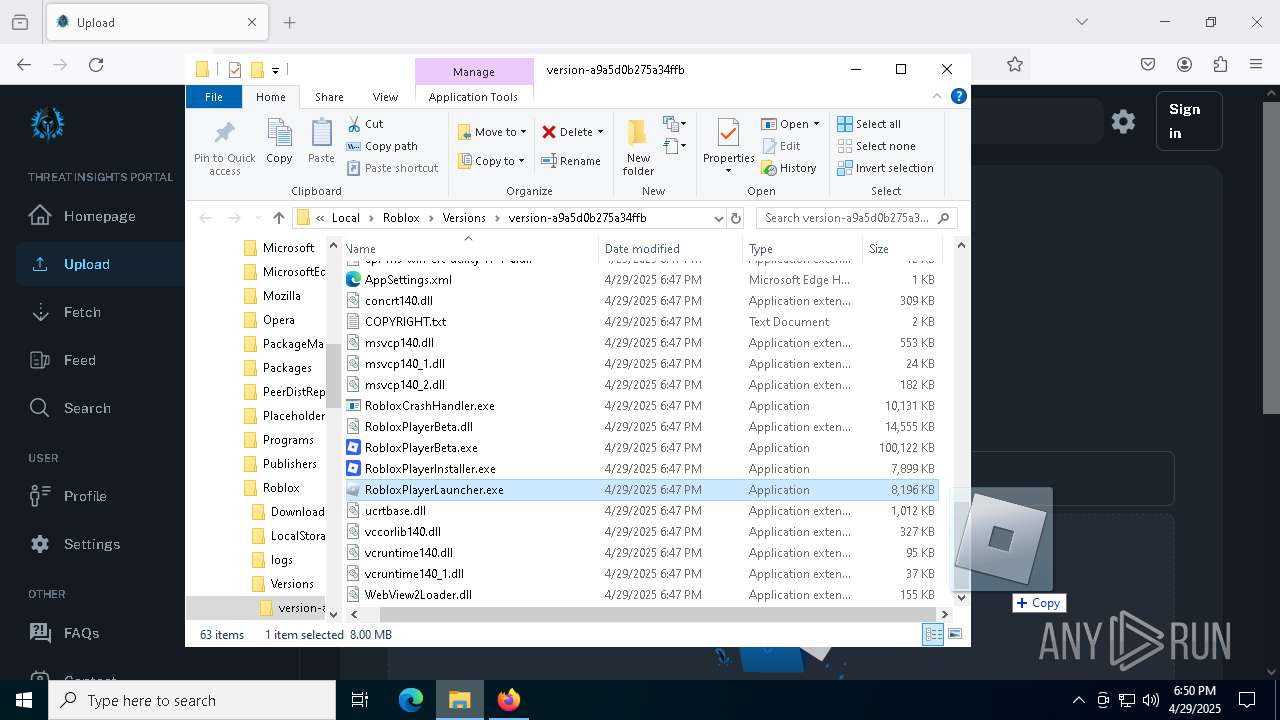Open browser Settings gear icon
This screenshot has width=1280, height=720.
click(1124, 121)
